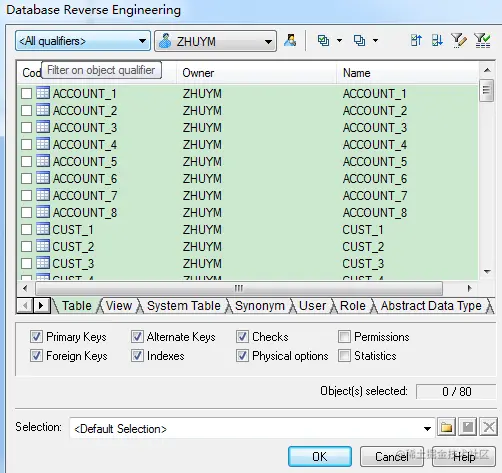Confirm with the OK button
The height and width of the screenshot is (473, 502).
tap(320, 456)
